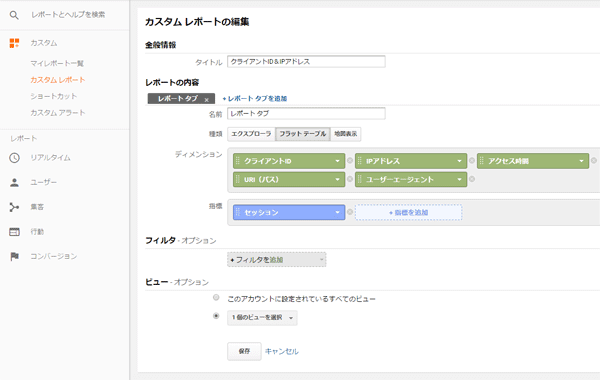The image size is (600, 380).
Task: Open the リアルタイム clock icon
Action: [x=14, y=158]
